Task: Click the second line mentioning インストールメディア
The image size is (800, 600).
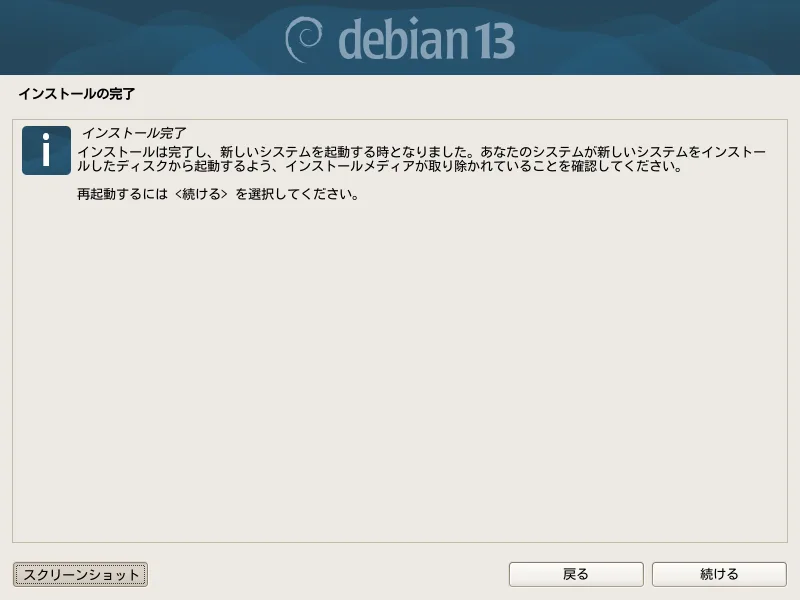Action: 380,166
